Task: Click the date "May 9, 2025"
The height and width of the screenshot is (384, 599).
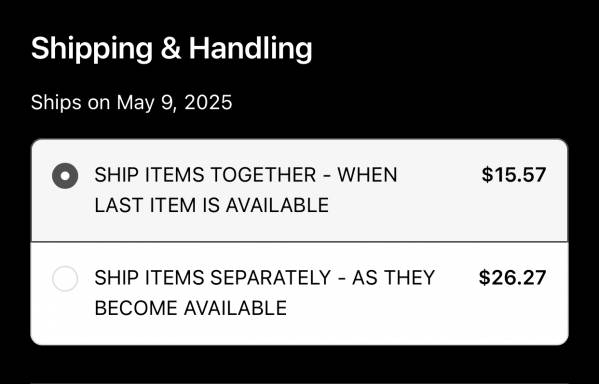Action: click(x=174, y=102)
